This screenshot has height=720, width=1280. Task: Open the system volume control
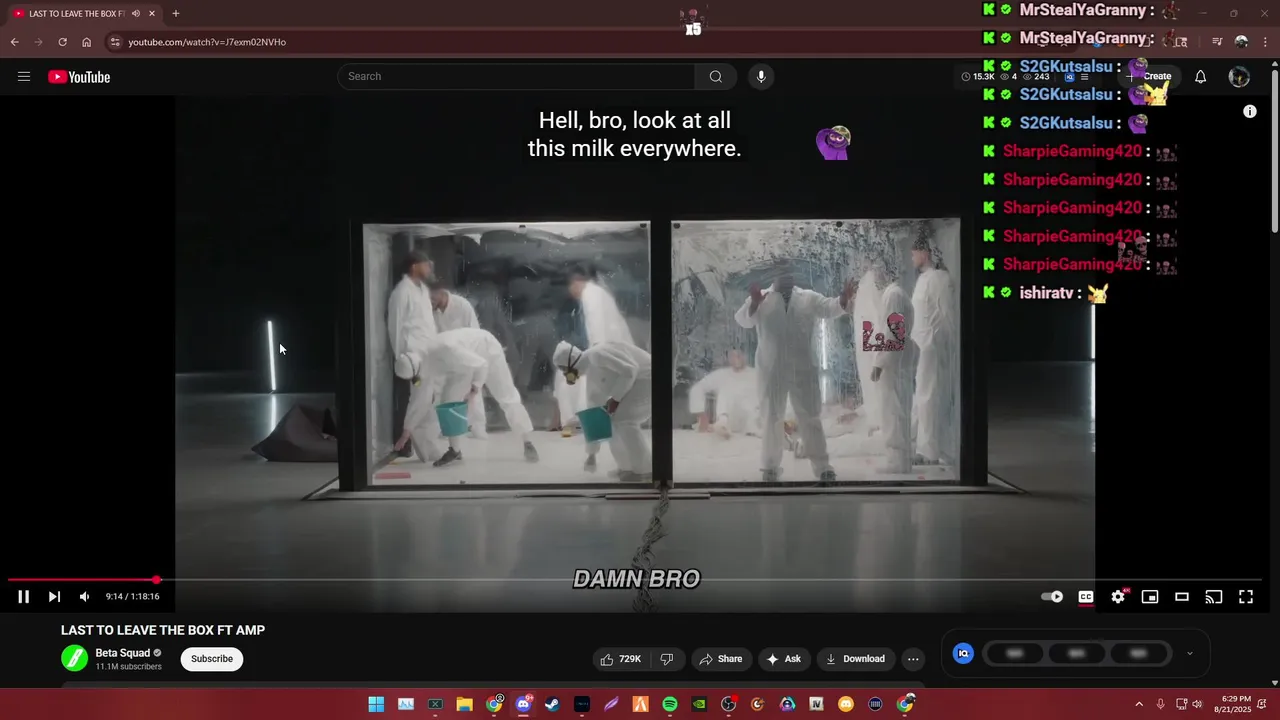pos(1197,704)
